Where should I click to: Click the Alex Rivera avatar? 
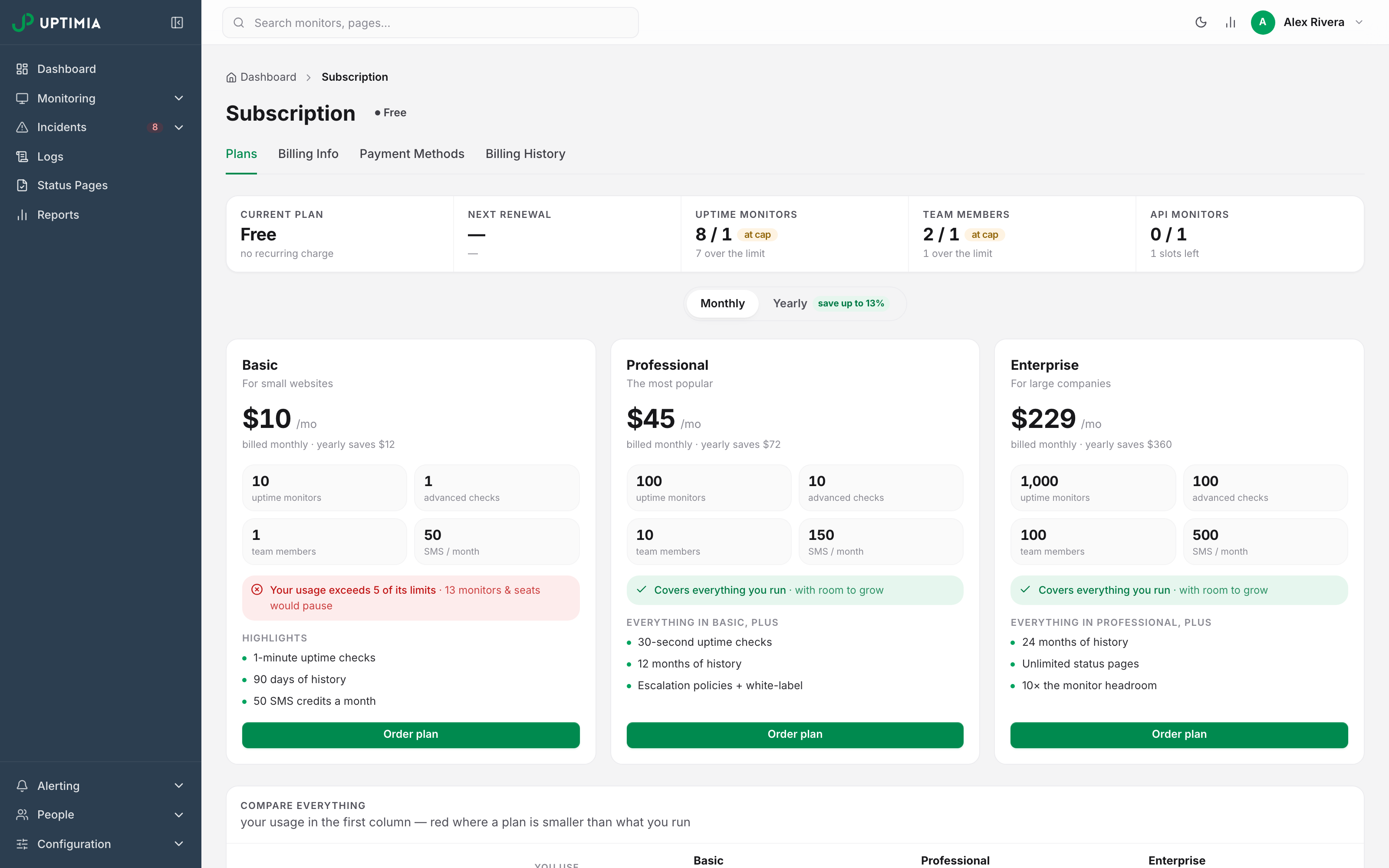(x=1262, y=23)
